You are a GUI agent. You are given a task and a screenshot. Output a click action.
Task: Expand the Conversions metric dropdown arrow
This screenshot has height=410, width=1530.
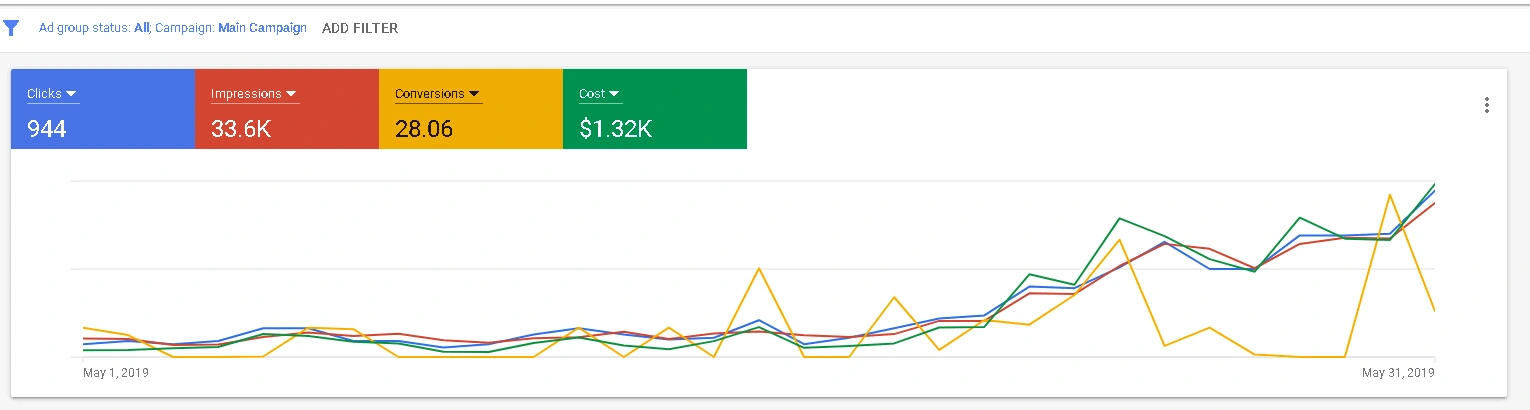[x=474, y=94]
